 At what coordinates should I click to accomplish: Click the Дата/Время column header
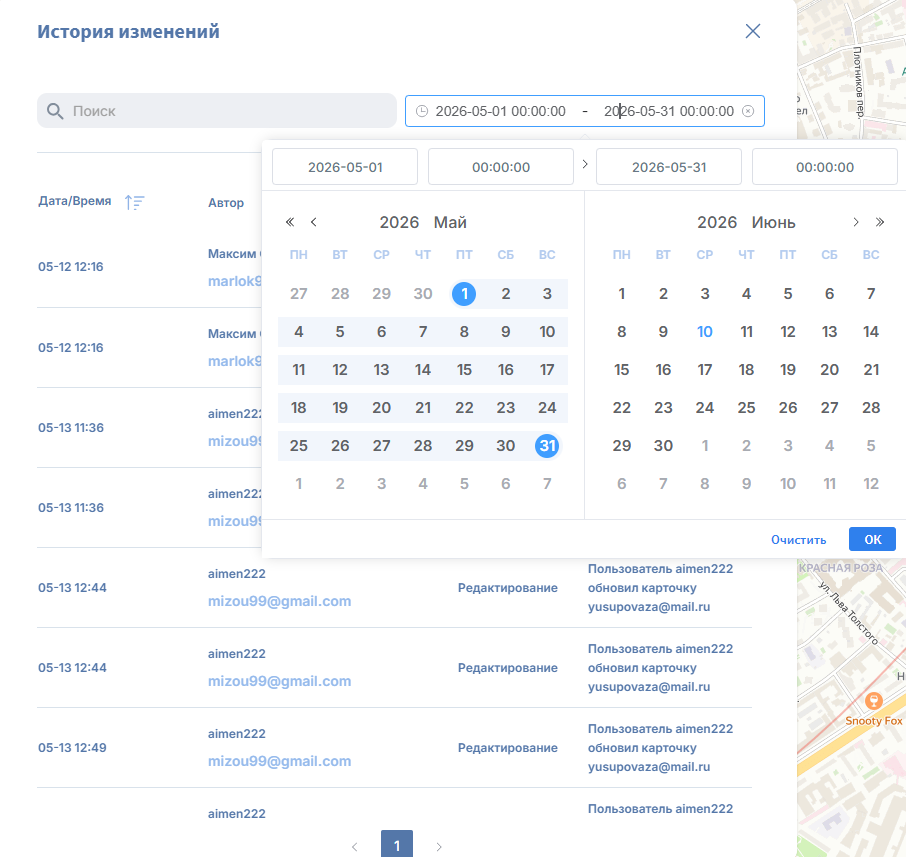75,201
